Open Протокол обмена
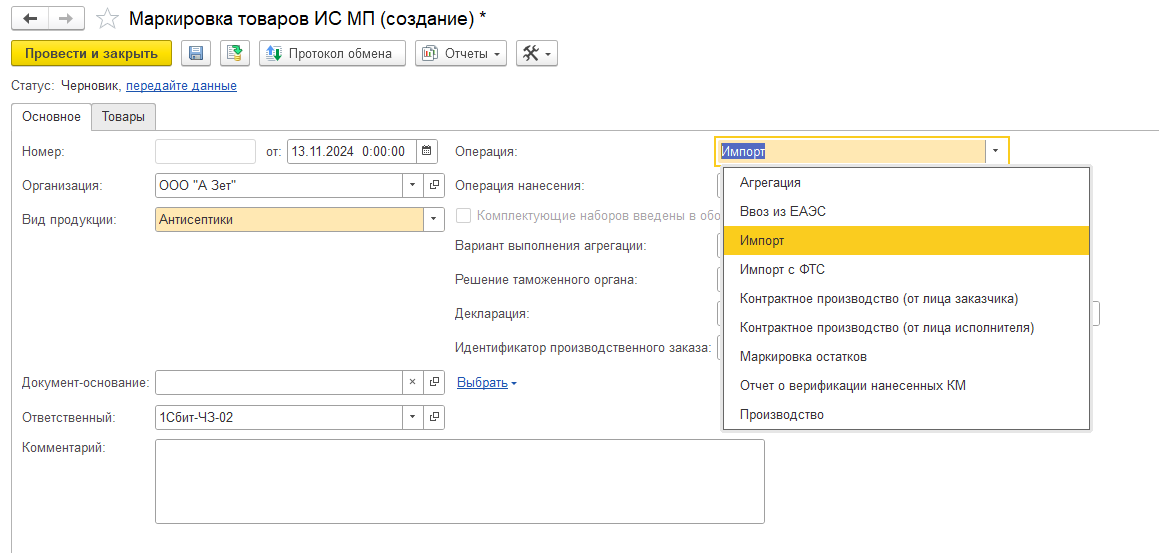1159x553 pixels. (x=332, y=53)
